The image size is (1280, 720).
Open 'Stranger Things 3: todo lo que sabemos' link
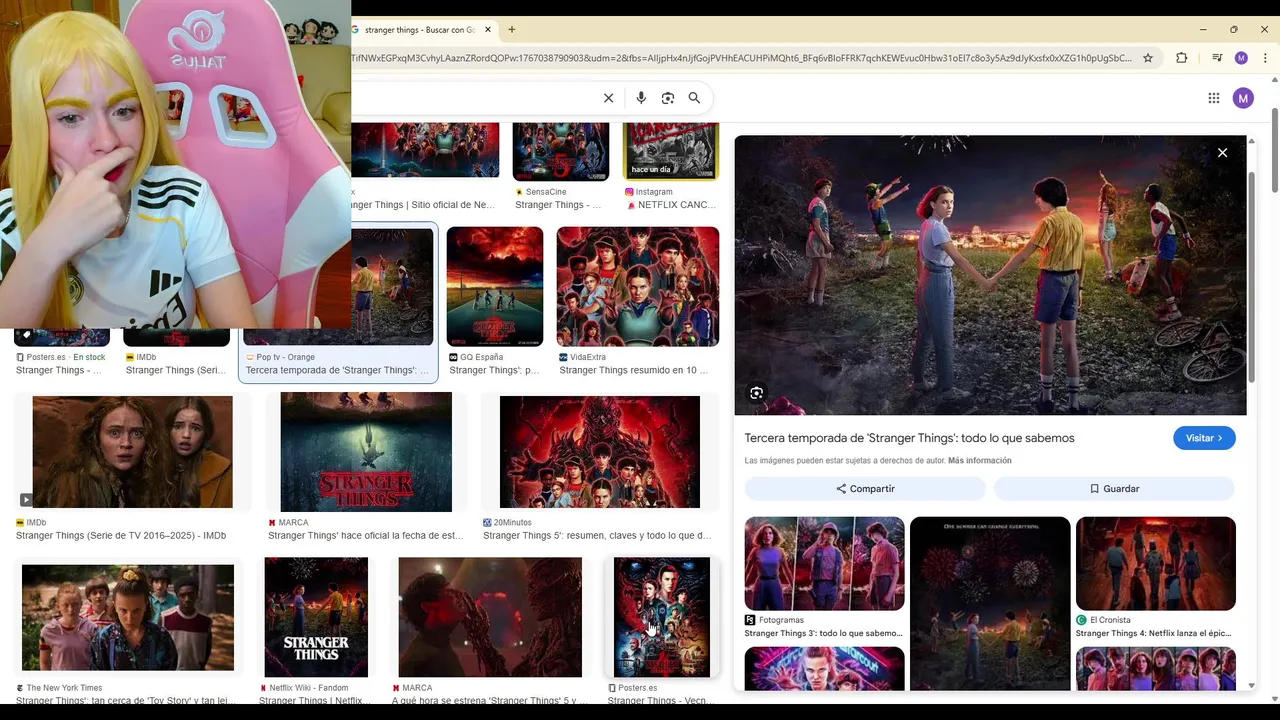(823, 633)
